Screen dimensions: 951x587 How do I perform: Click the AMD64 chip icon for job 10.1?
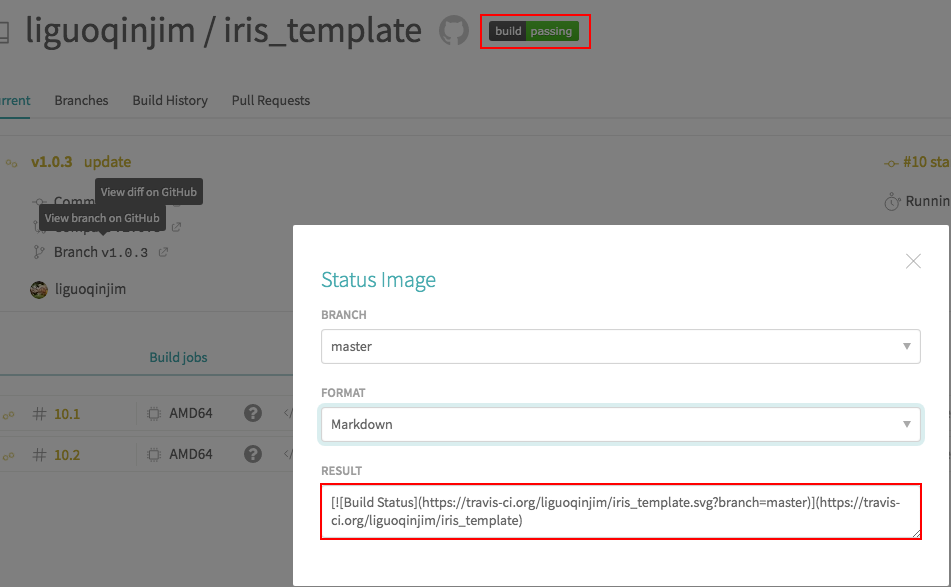[154, 414]
